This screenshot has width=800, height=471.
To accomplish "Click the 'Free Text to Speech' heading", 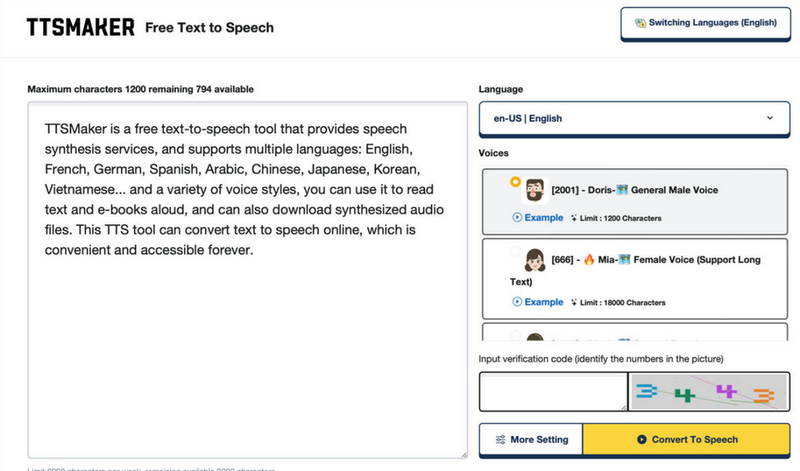I will pos(209,28).
